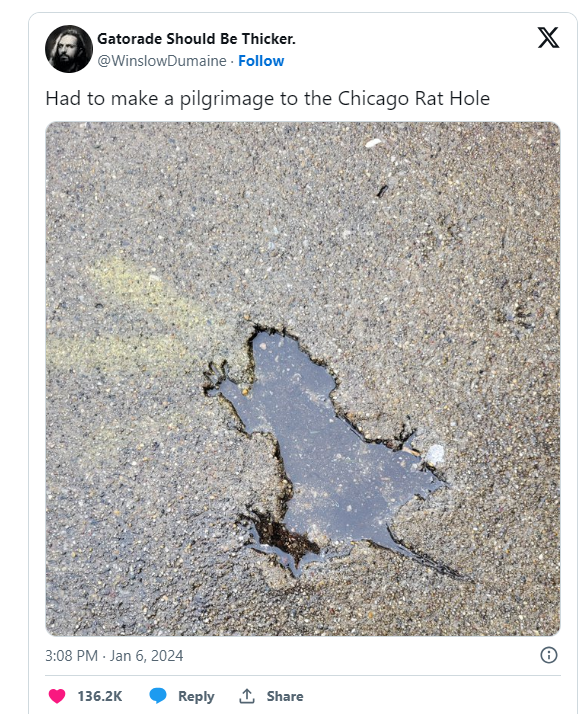
Task: Click the 136.2K likes count
Action: [100, 696]
